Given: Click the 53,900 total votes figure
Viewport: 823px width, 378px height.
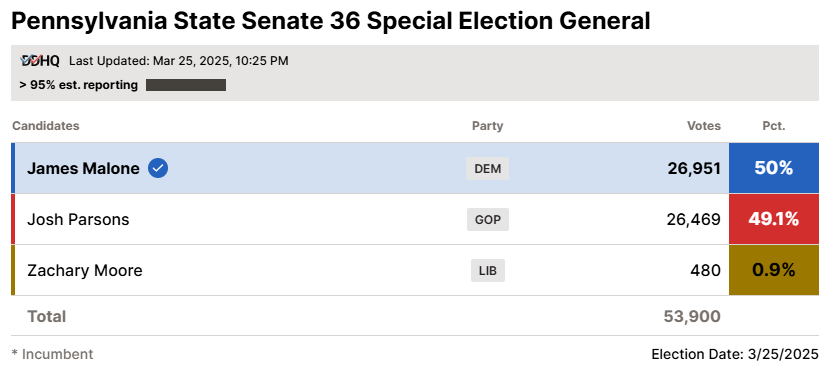Looking at the screenshot, I should tap(692, 317).
